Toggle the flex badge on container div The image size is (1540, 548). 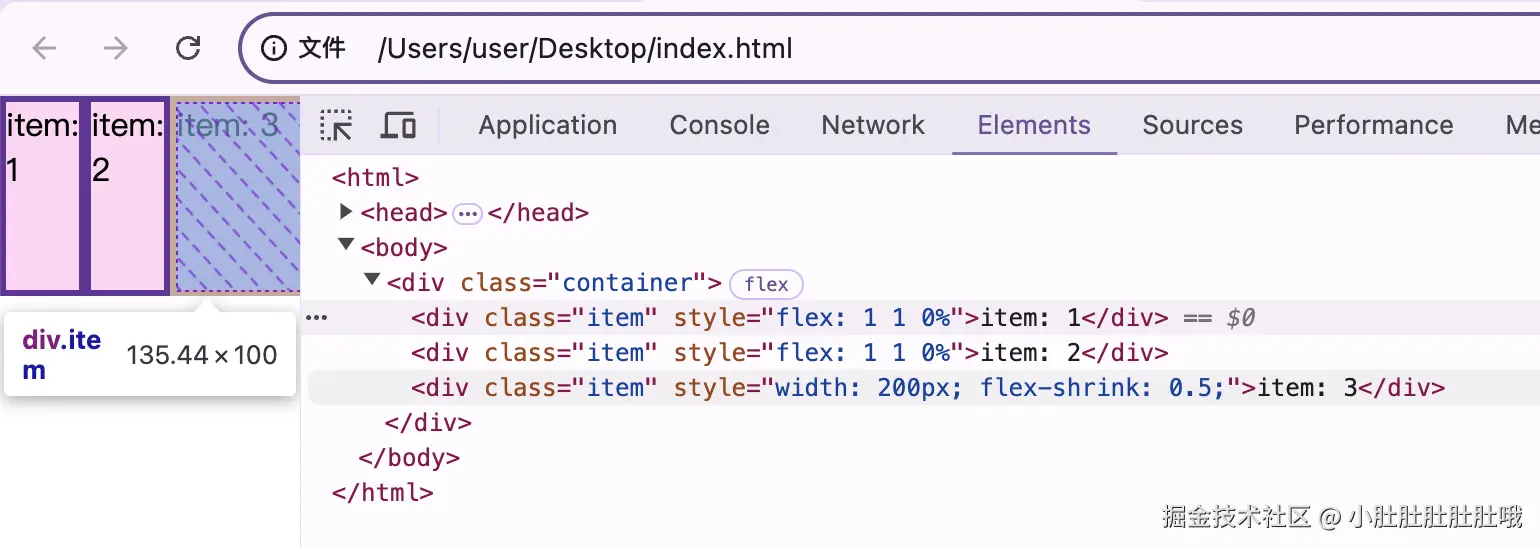[766, 284]
